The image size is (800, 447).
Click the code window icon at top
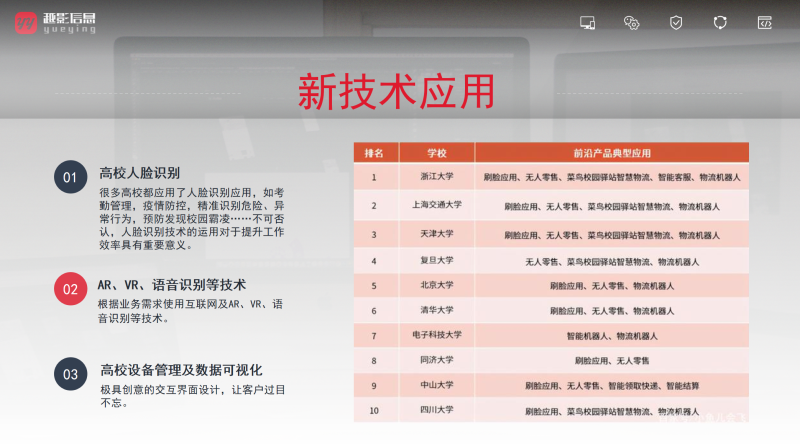(x=765, y=23)
